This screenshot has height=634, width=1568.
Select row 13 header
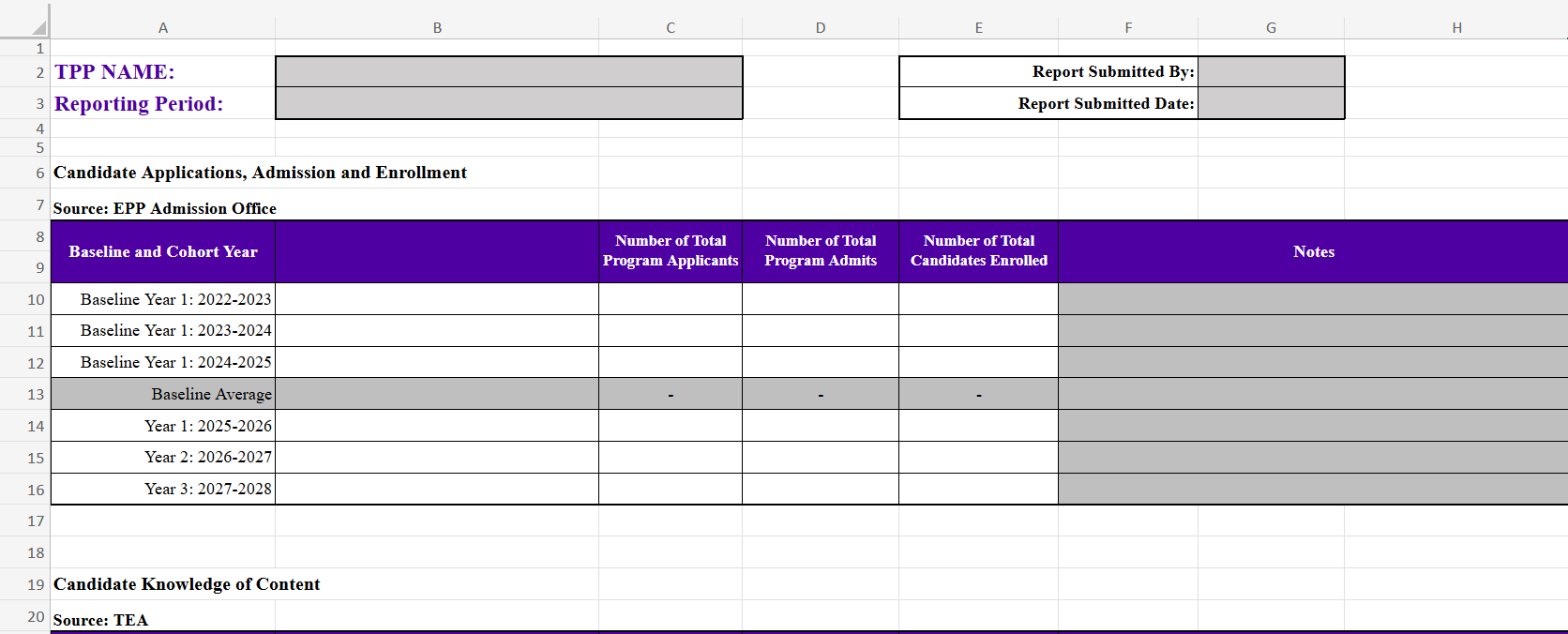tap(36, 394)
